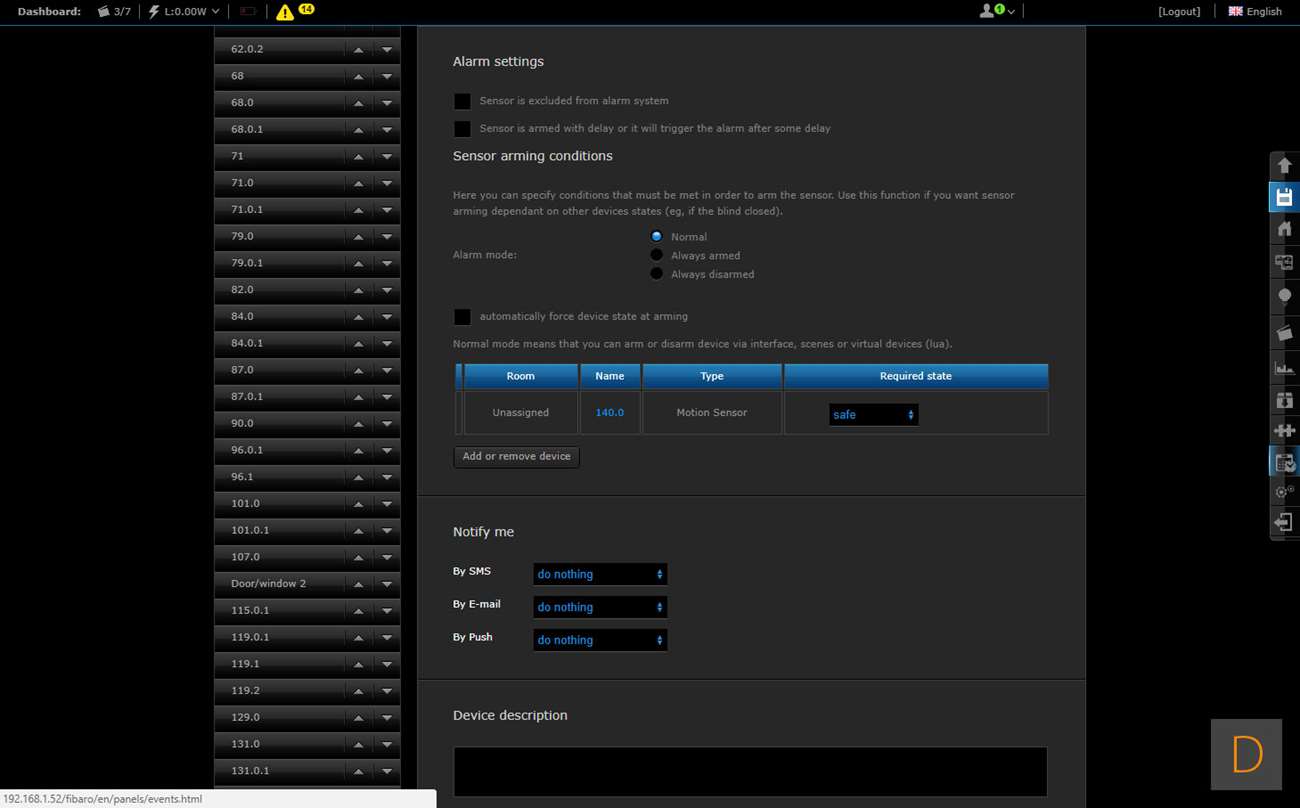Screen dimensions: 1300x808
Task: Click the 'Add or remove device' button
Action: coord(516,456)
